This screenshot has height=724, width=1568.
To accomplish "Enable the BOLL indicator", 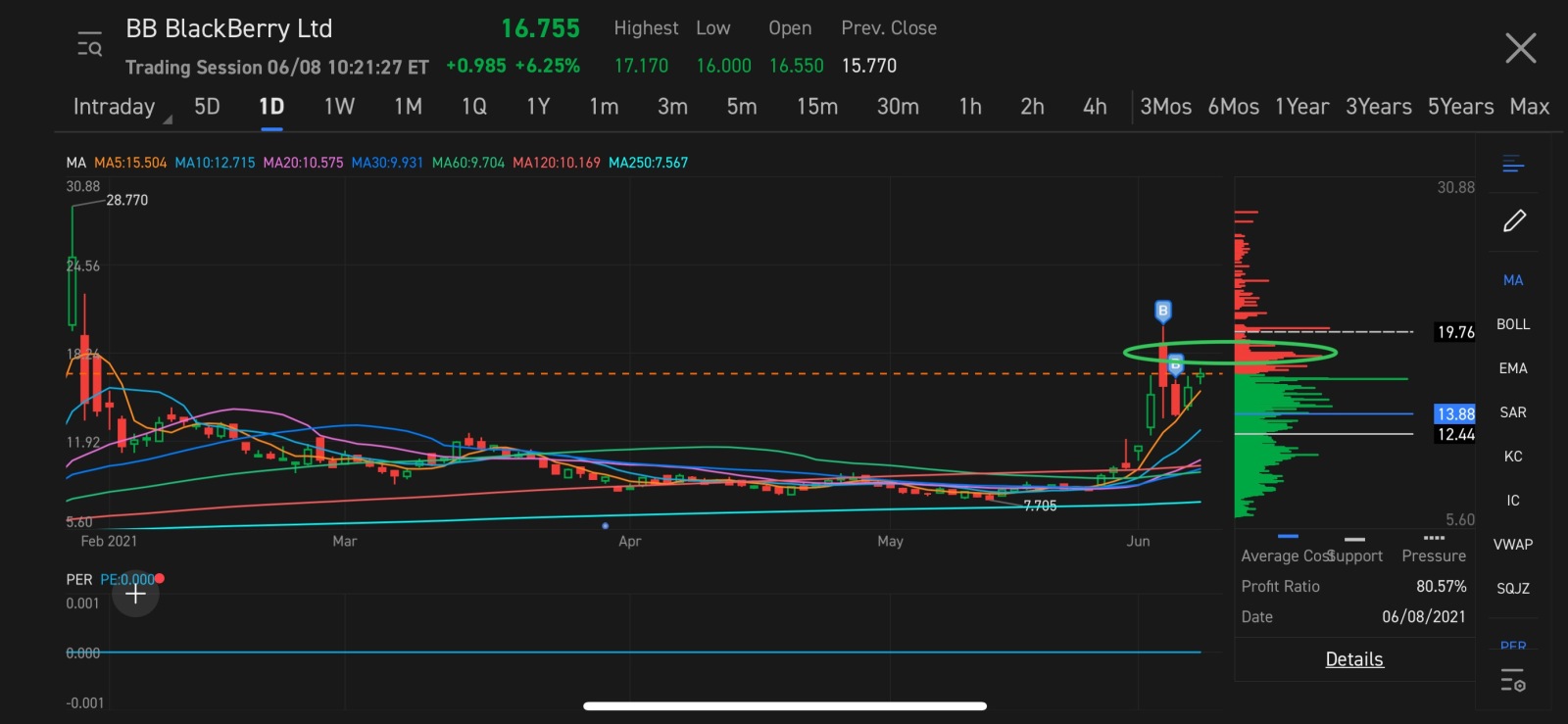I will [1513, 324].
